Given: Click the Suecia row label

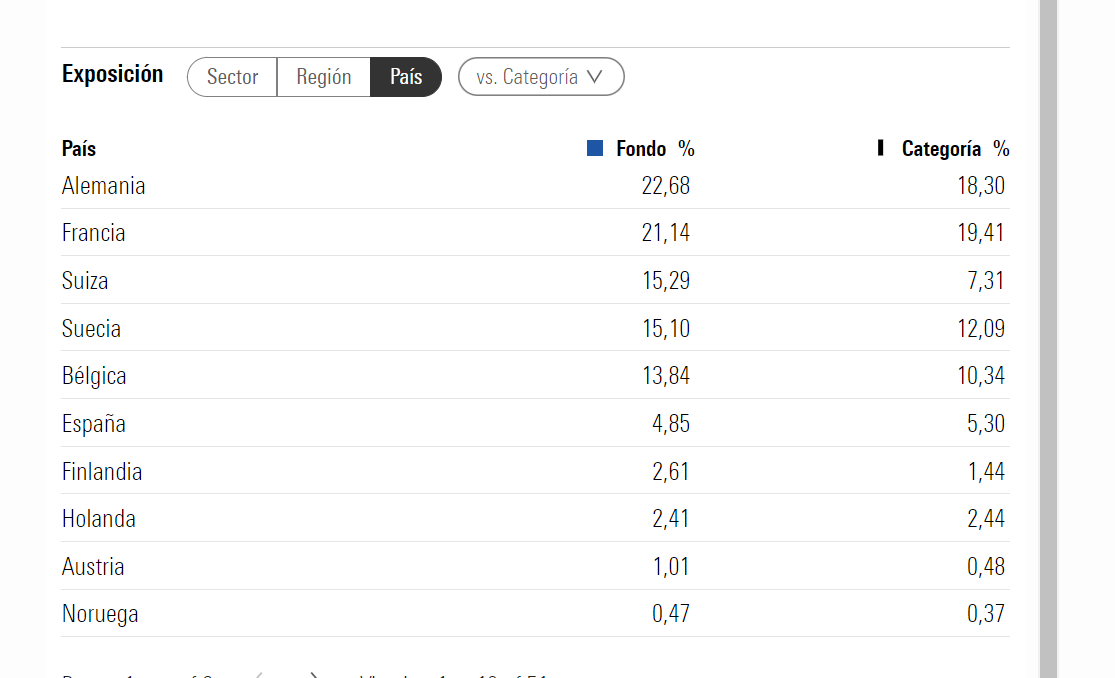Looking at the screenshot, I should 91,329.
